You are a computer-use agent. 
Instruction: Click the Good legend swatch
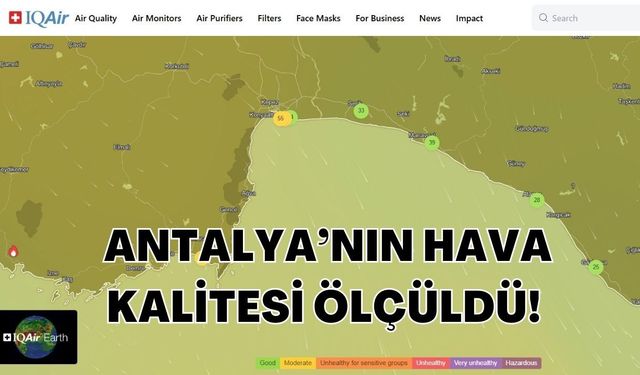pyautogui.click(x=268, y=363)
